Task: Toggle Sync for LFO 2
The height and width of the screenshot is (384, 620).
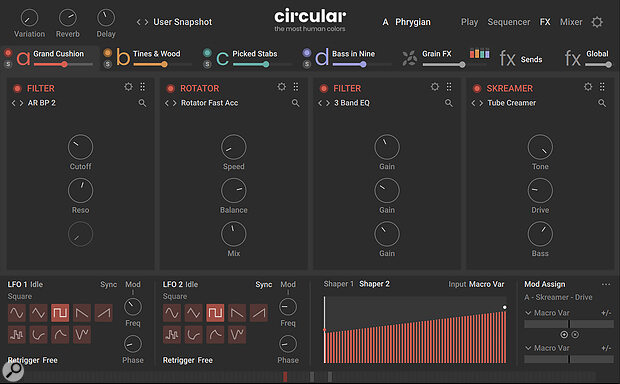Action: click(x=264, y=284)
